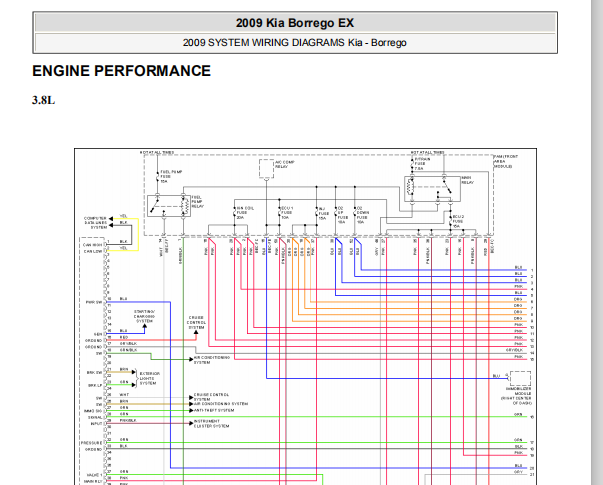603x485 pixels.
Task: Click the "O2 UP FUSE" label
Action: [x=341, y=215]
